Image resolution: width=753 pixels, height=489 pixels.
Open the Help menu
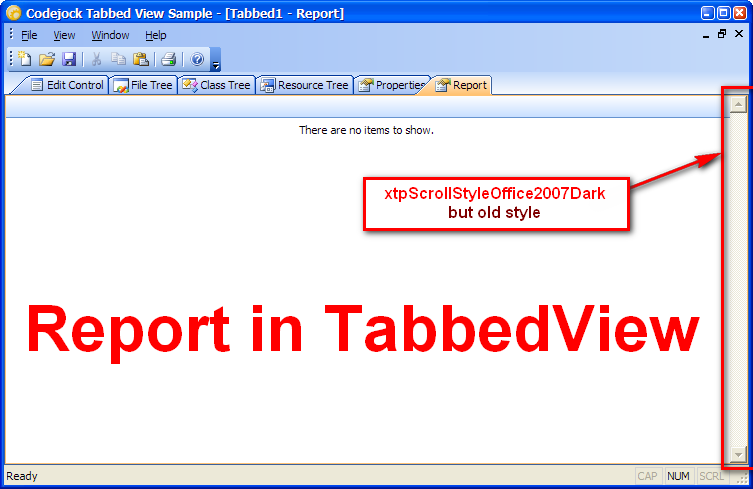[156, 35]
